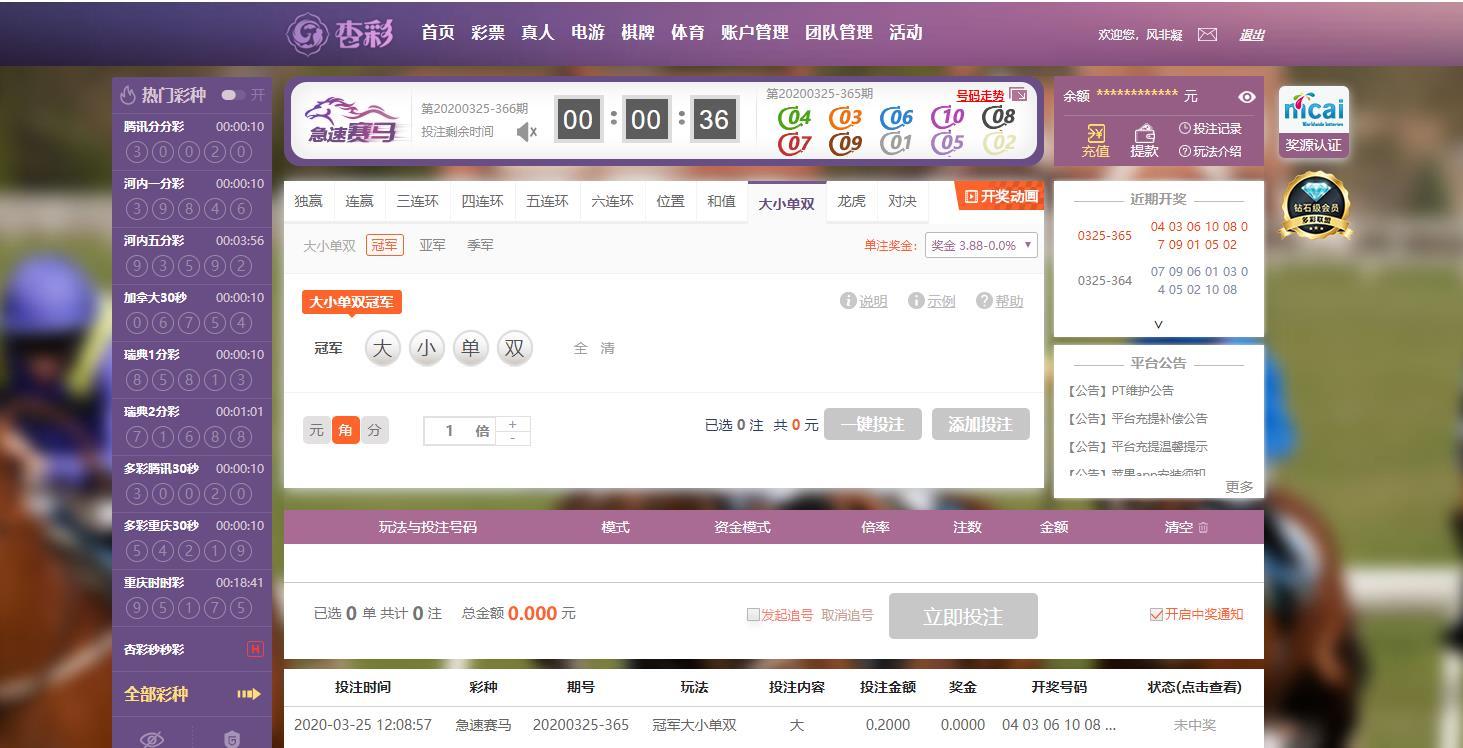The width and height of the screenshot is (1463, 748).
Task: Check the 发起追号 checkbox
Action: tap(753, 615)
